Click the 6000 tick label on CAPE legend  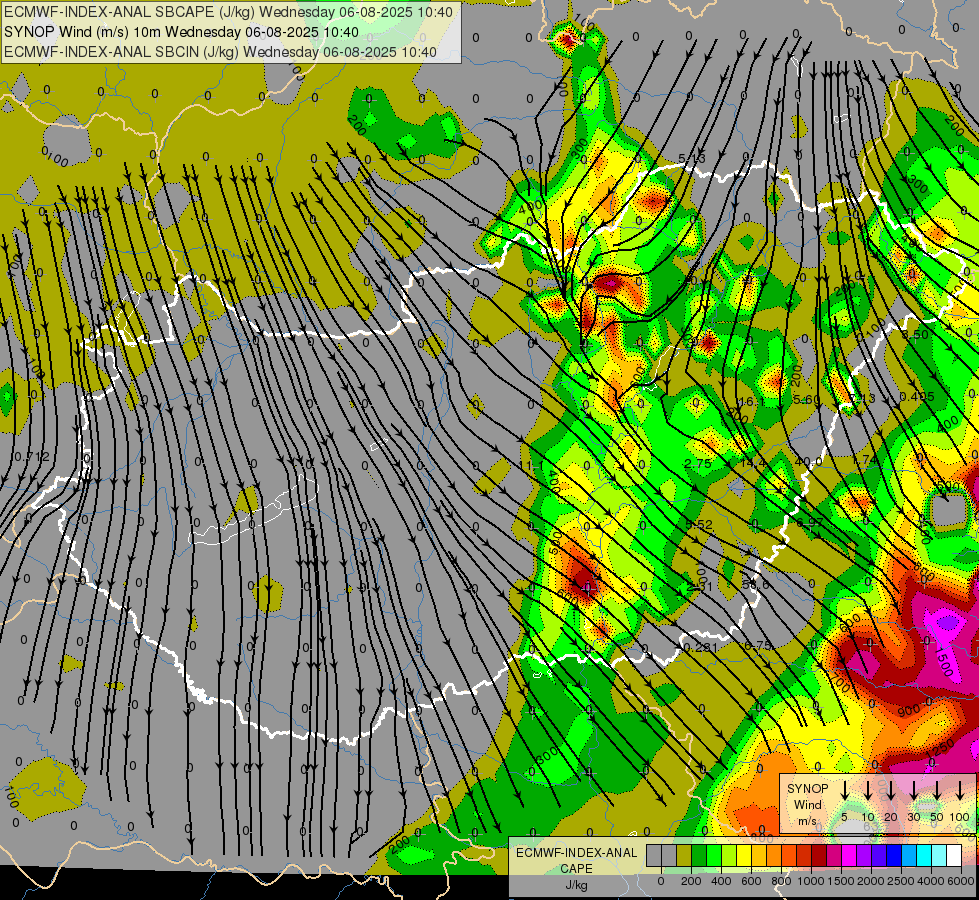pos(960,881)
